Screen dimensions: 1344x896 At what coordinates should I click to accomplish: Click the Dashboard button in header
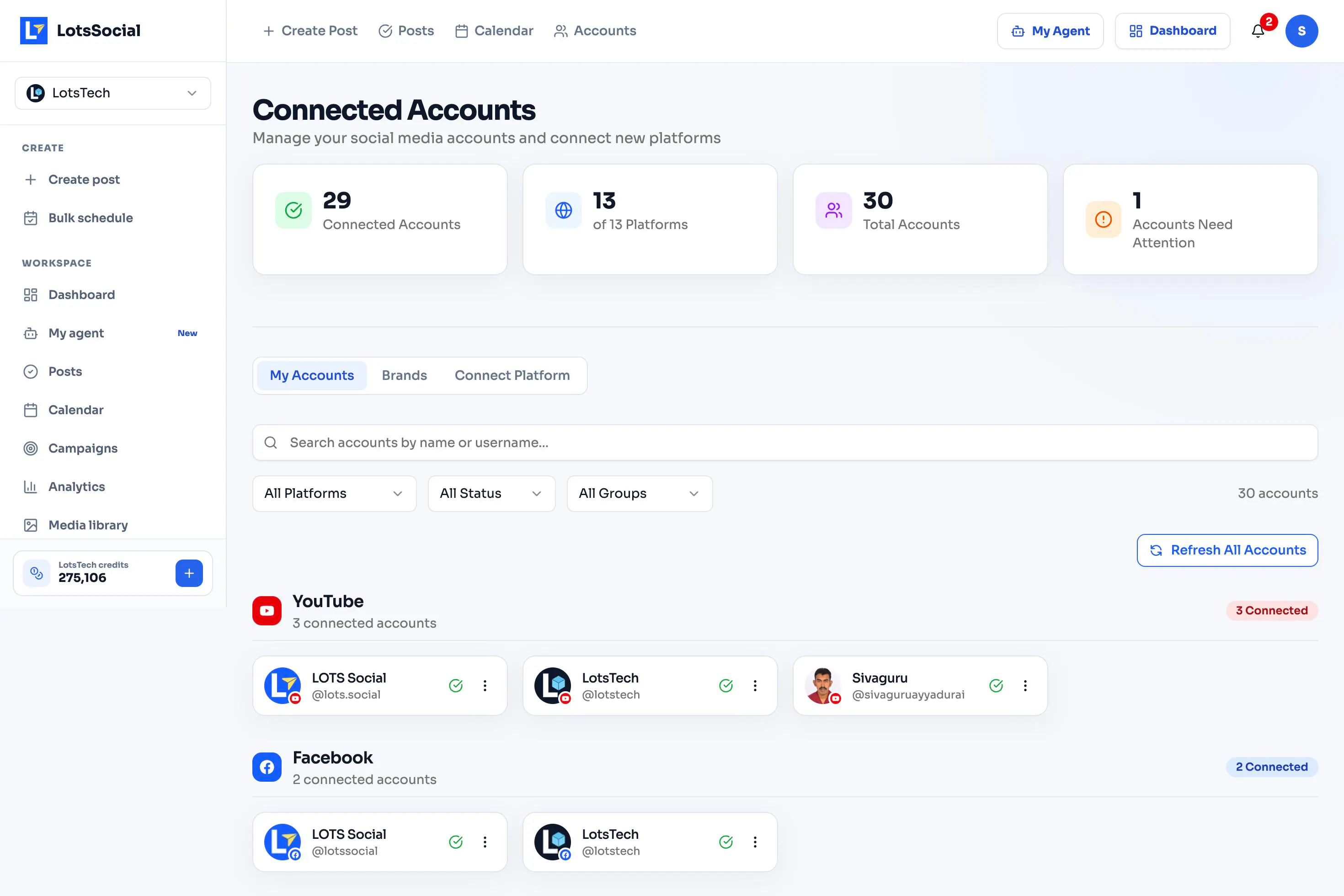(1173, 31)
